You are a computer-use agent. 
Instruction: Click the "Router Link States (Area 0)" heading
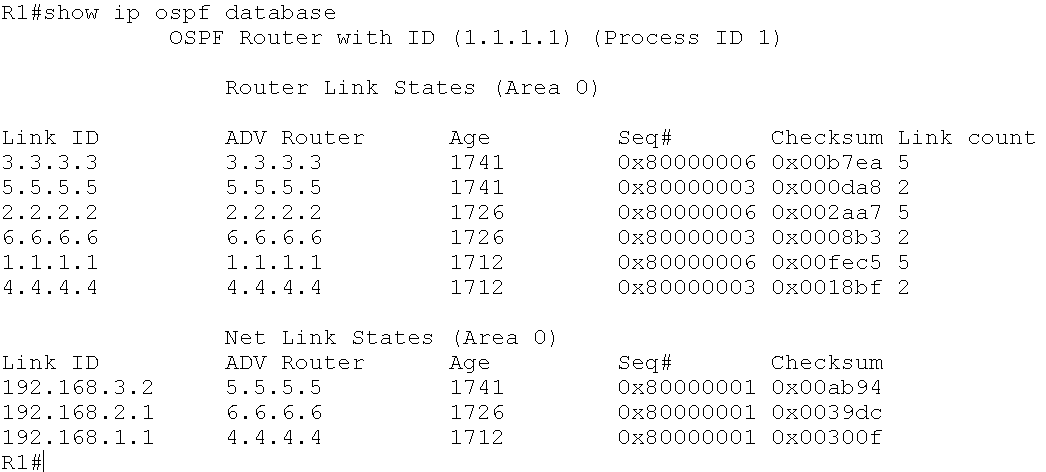pyautogui.click(x=411, y=88)
